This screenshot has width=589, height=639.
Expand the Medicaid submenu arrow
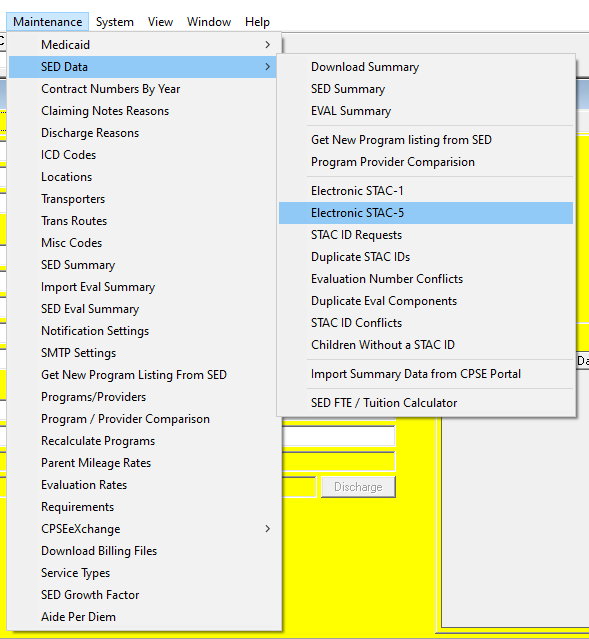pos(267,45)
